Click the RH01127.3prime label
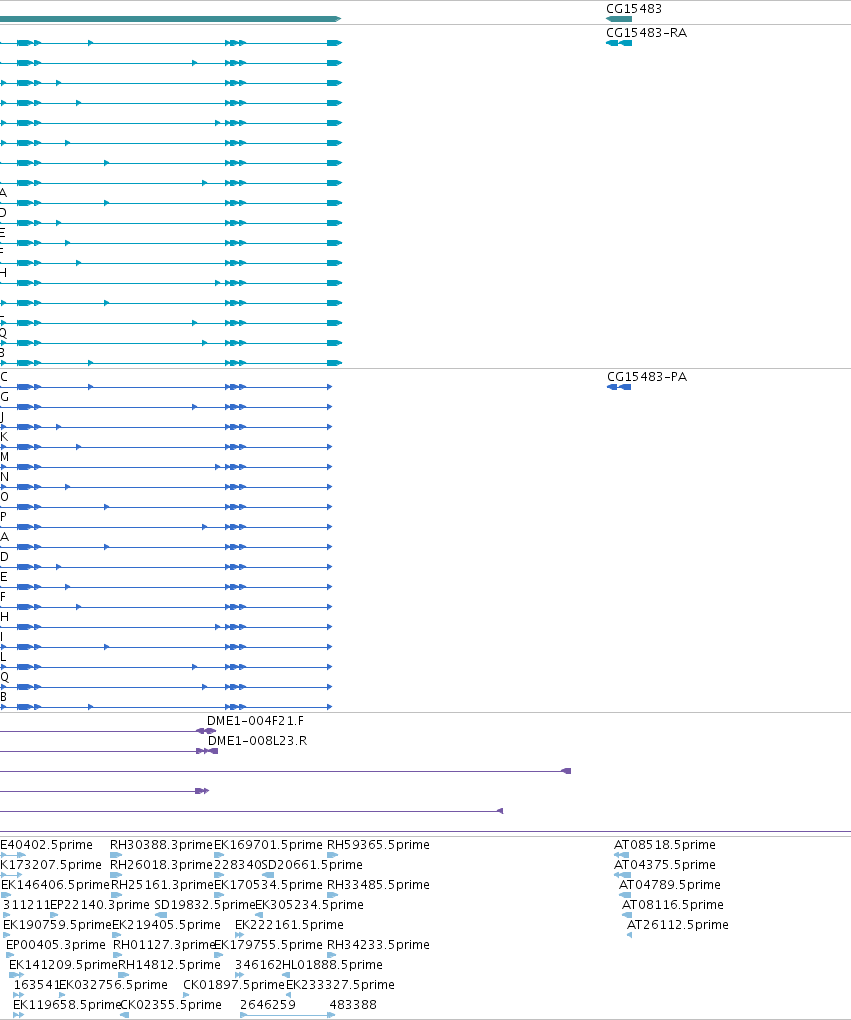Image resolution: width=851 pixels, height=1020 pixels. [164, 945]
